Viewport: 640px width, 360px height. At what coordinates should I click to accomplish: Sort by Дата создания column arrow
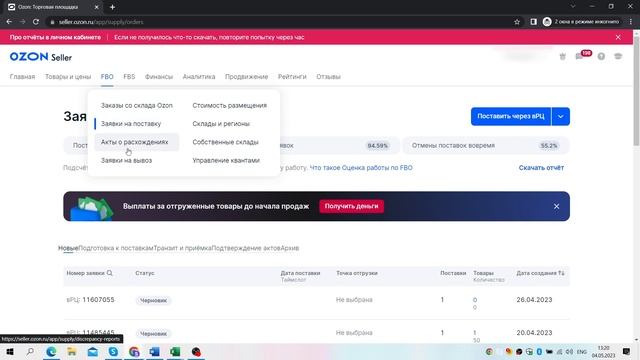562,273
